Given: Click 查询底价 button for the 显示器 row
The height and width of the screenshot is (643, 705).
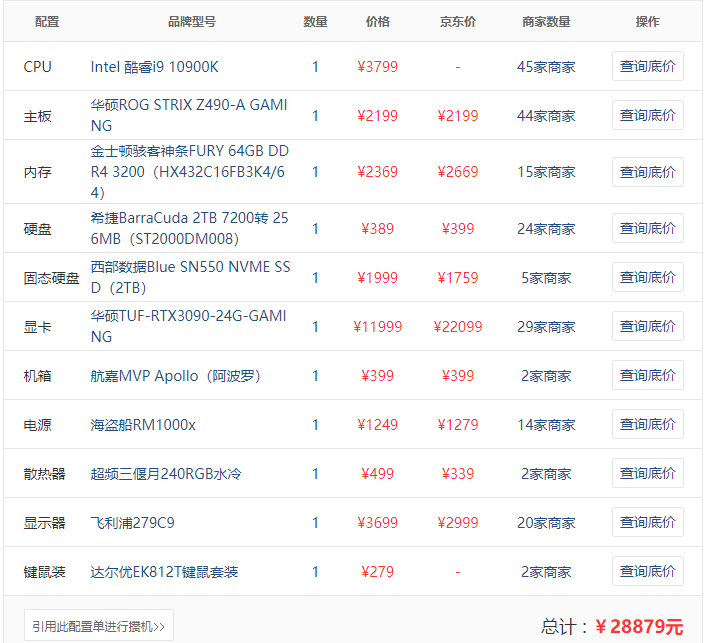Looking at the screenshot, I should point(647,523).
